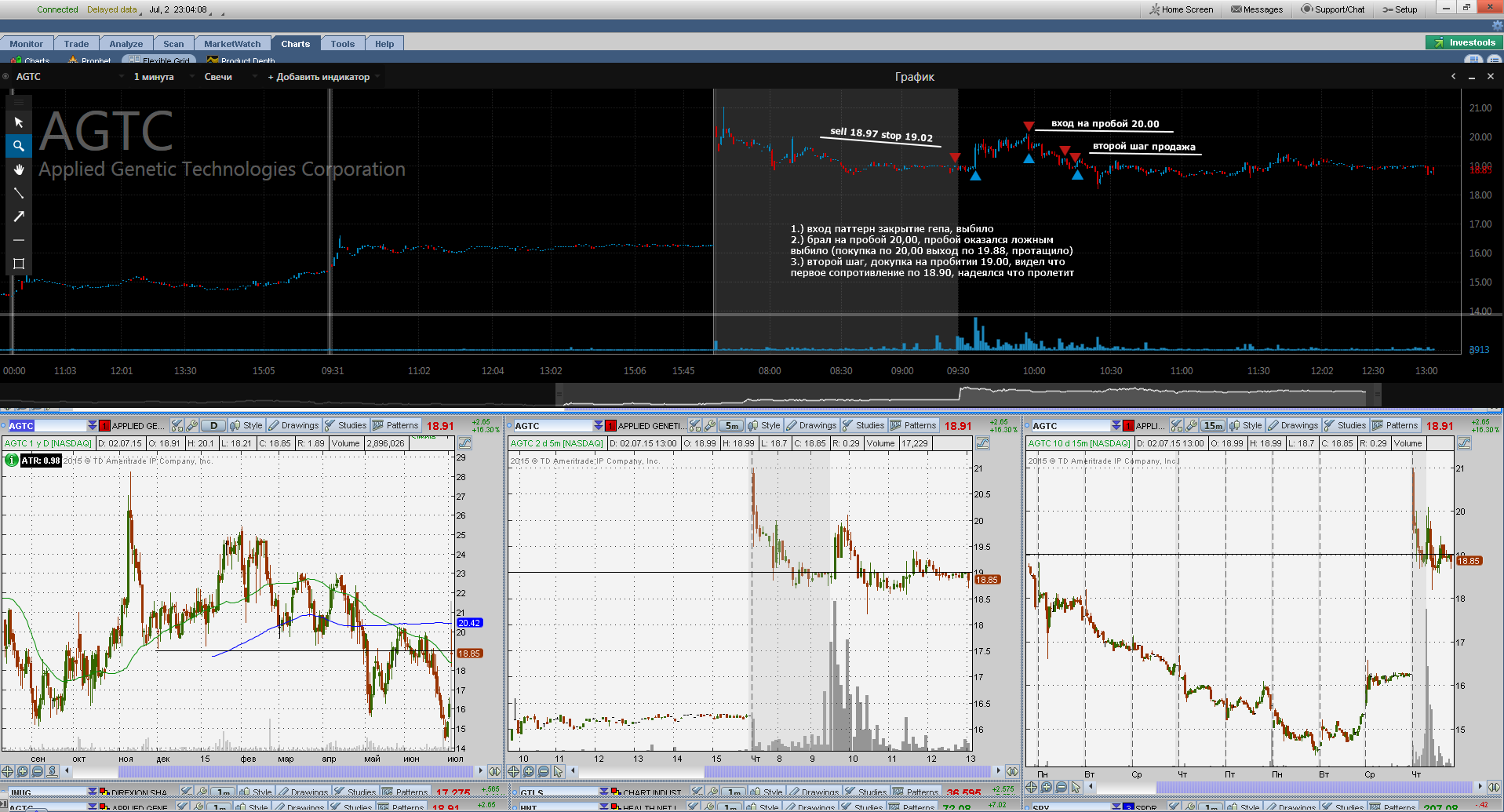1504x812 pixels.
Task: Click the red alert flag in 15m chart header
Action: 1128,425
